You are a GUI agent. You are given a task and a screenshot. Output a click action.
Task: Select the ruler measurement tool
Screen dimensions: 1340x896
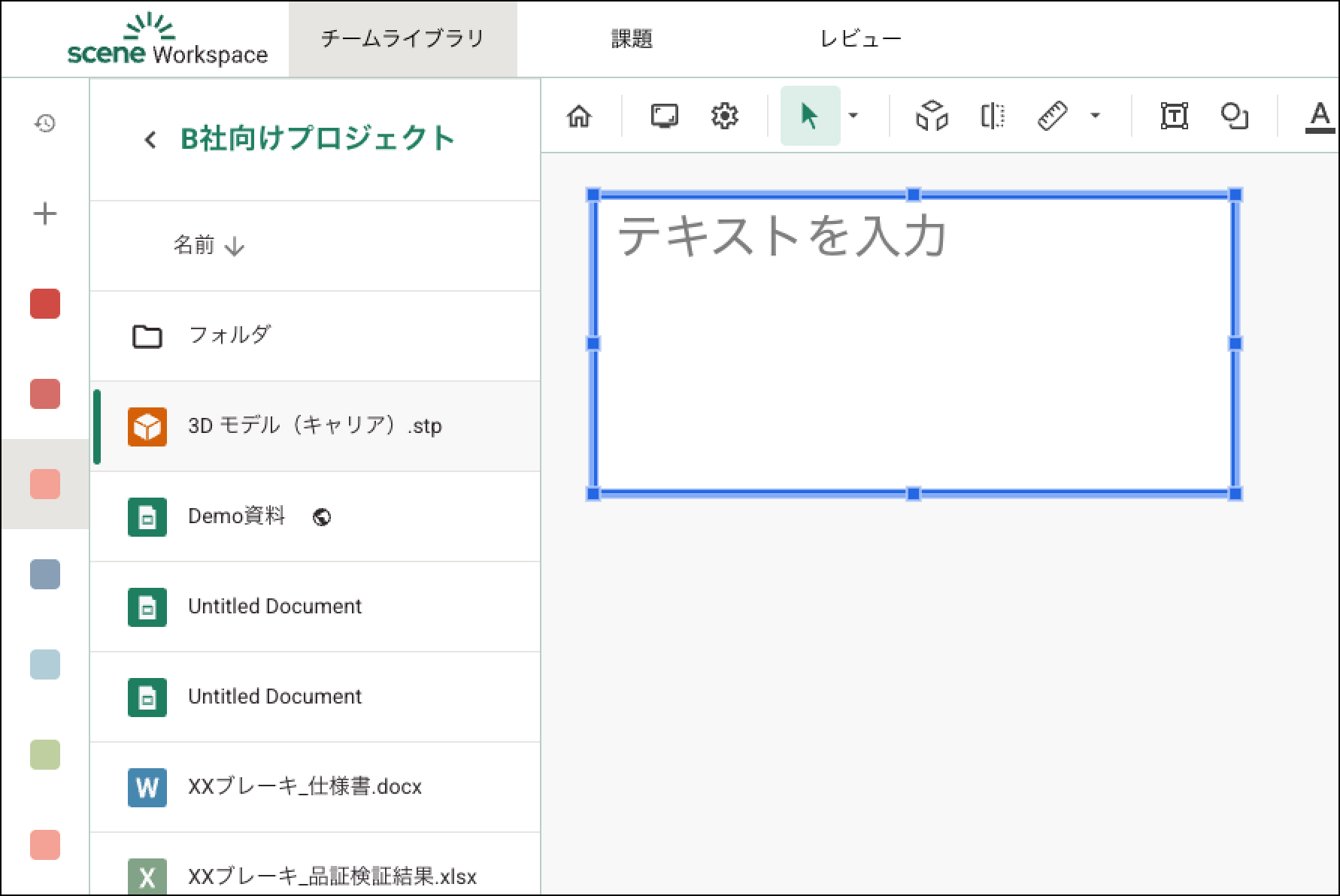pos(1052,117)
